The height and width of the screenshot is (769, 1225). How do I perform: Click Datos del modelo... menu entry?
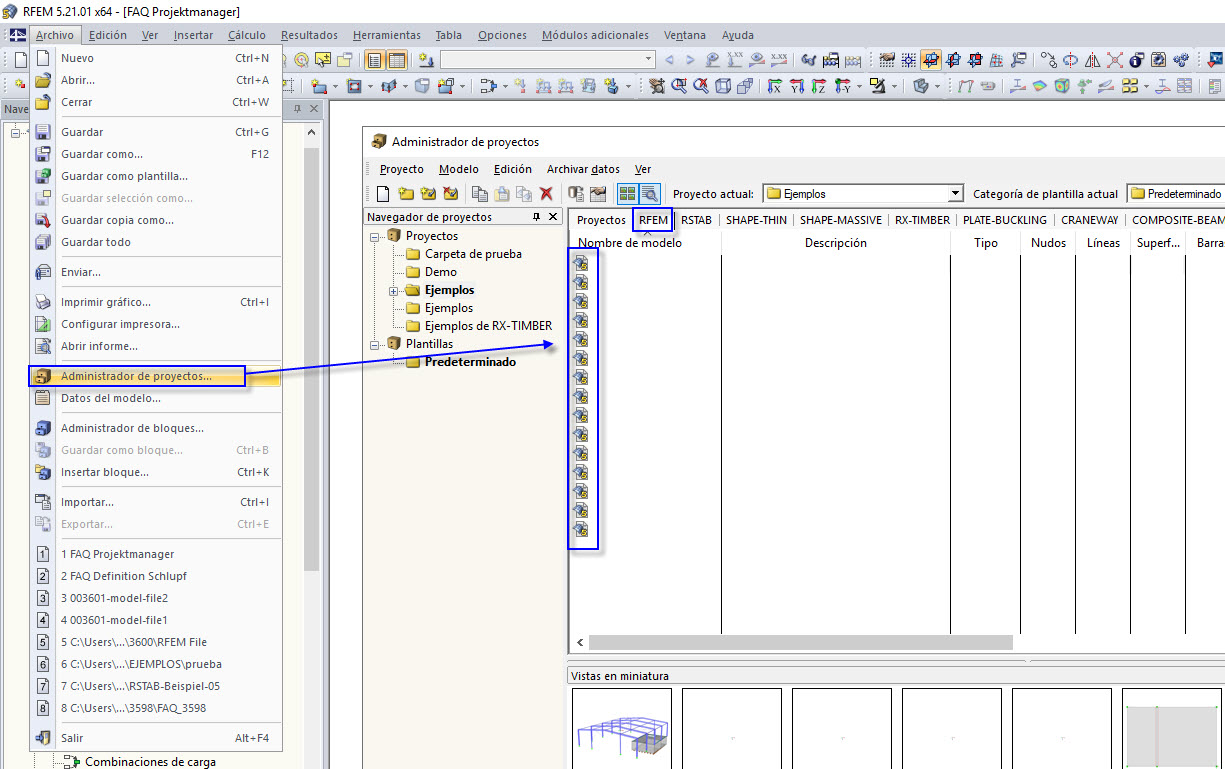[156, 398]
